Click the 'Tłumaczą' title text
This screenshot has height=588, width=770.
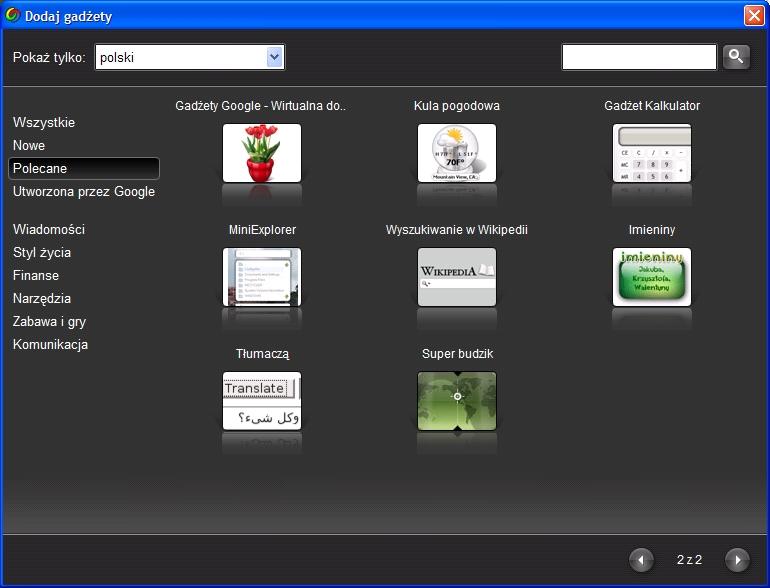tap(262, 354)
